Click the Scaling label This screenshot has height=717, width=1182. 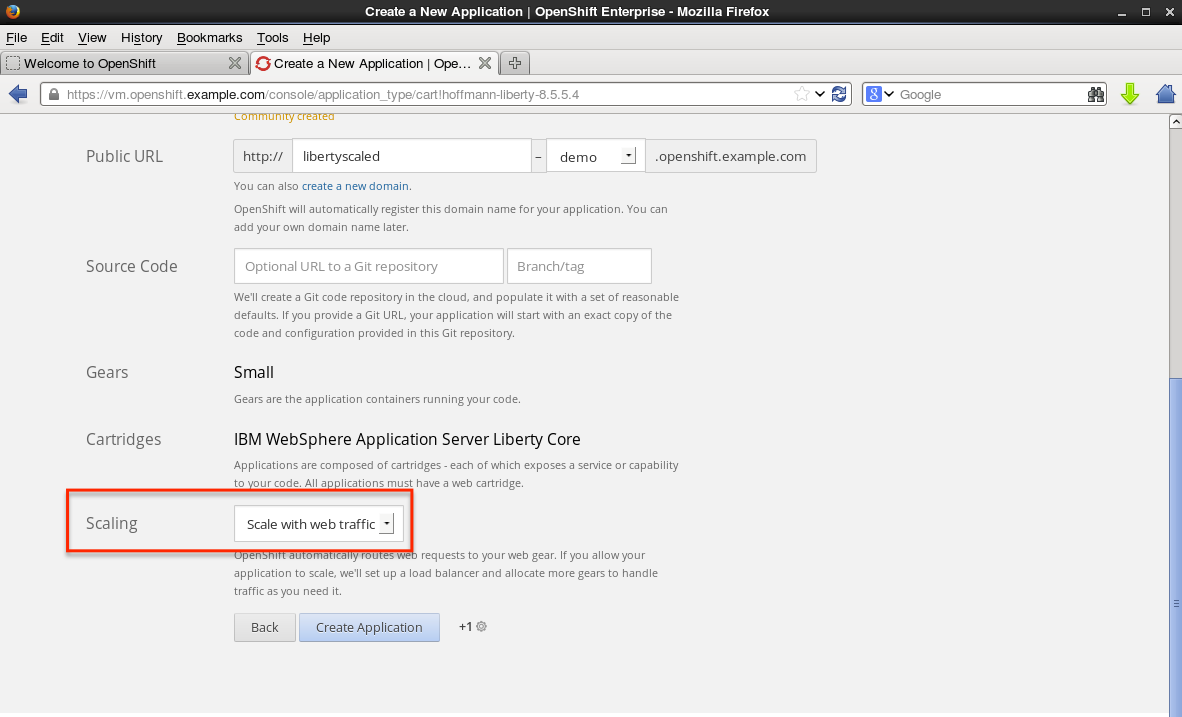pyautogui.click(x=112, y=523)
